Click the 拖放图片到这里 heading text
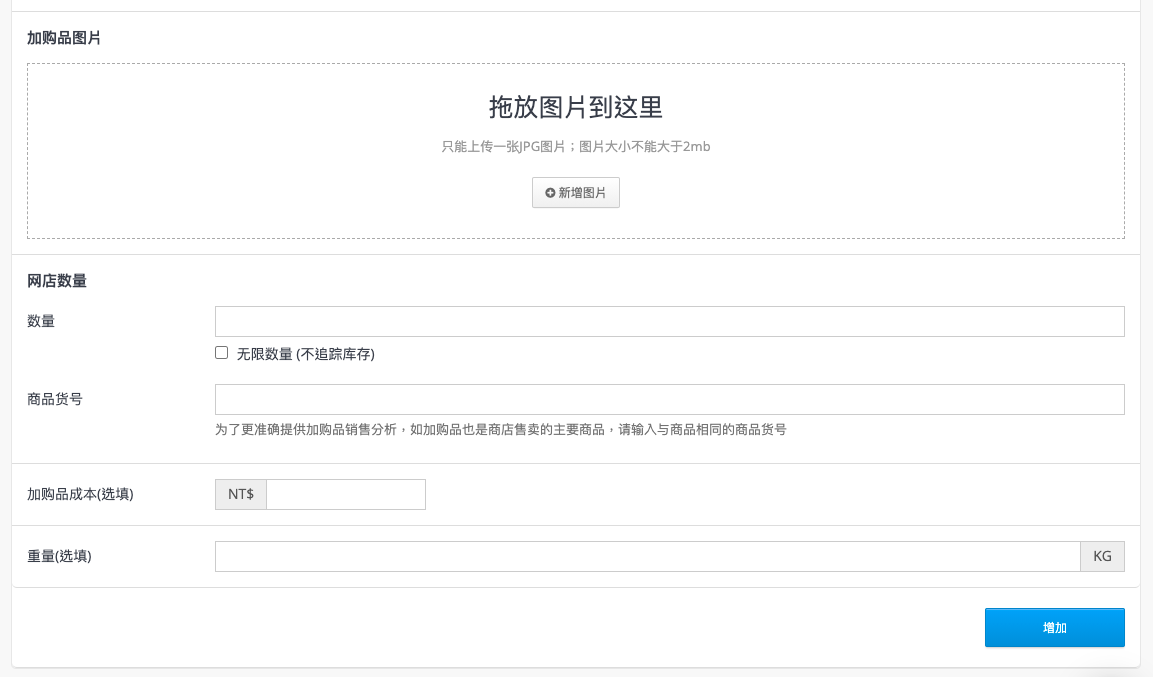This screenshot has width=1153, height=677. click(x=576, y=107)
